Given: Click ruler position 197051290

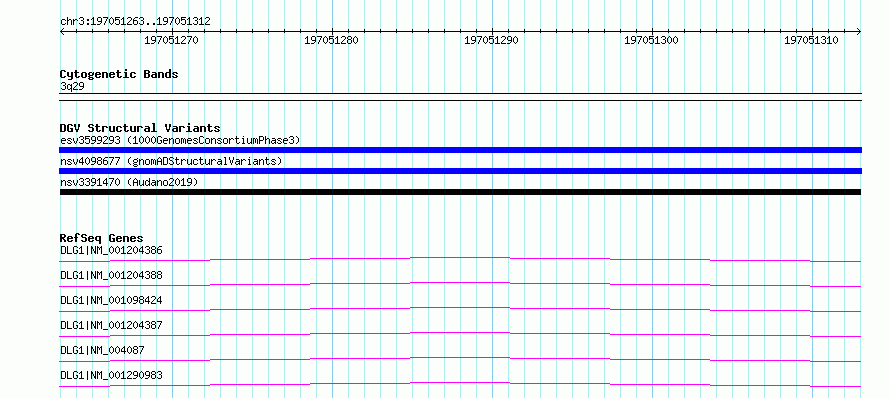Looking at the screenshot, I should tap(492, 40).
